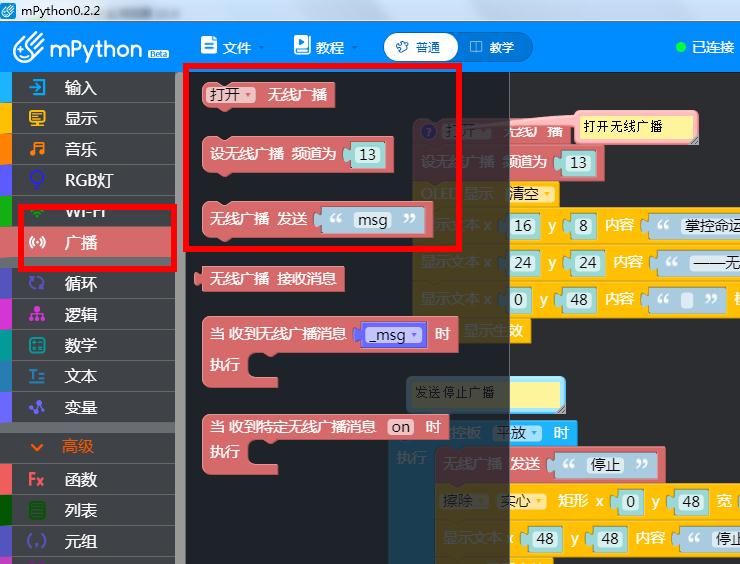This screenshot has width=740, height=564.
Task: Click the x value 16 field
Action: [x=522, y=226]
